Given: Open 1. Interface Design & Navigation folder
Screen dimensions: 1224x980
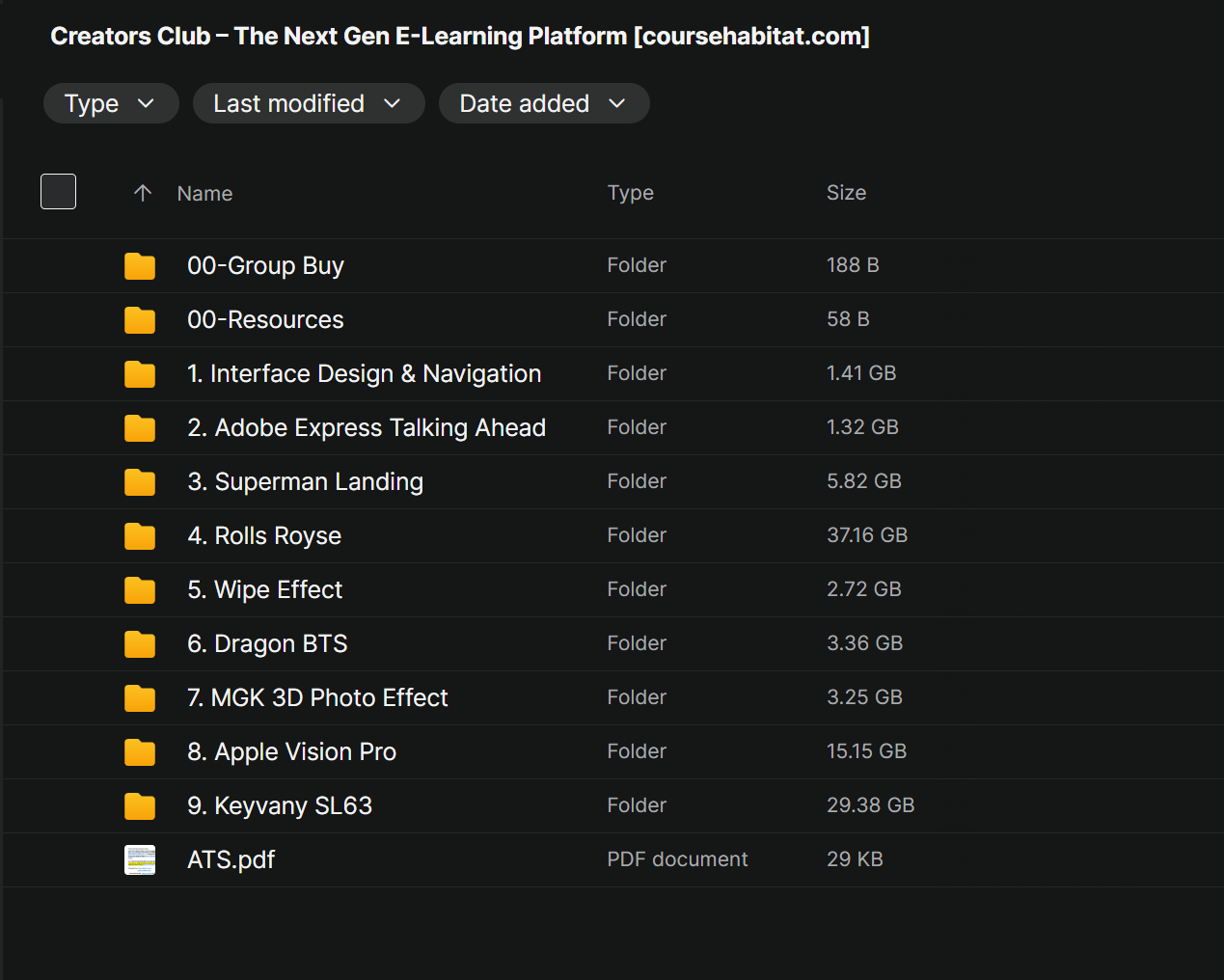Looking at the screenshot, I should 364,374.
